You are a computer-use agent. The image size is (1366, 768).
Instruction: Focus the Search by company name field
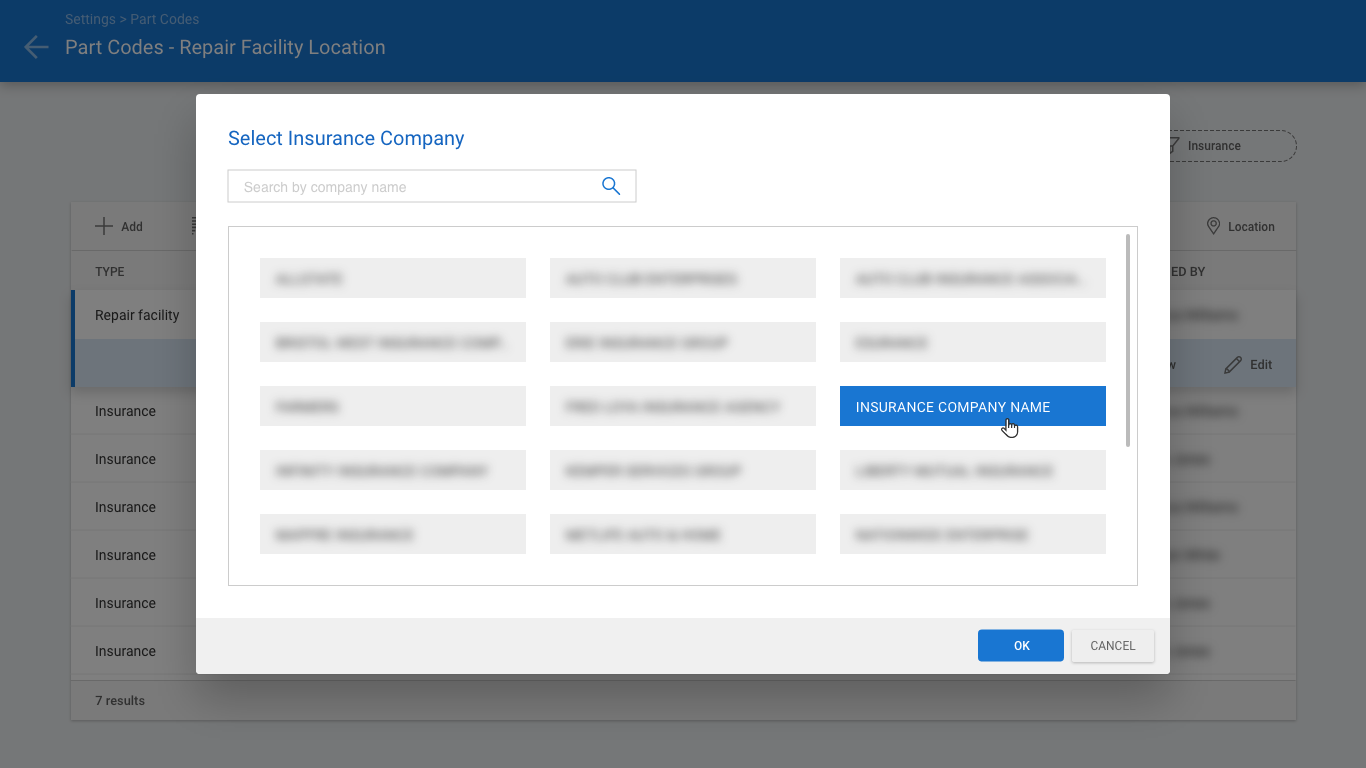click(x=415, y=187)
